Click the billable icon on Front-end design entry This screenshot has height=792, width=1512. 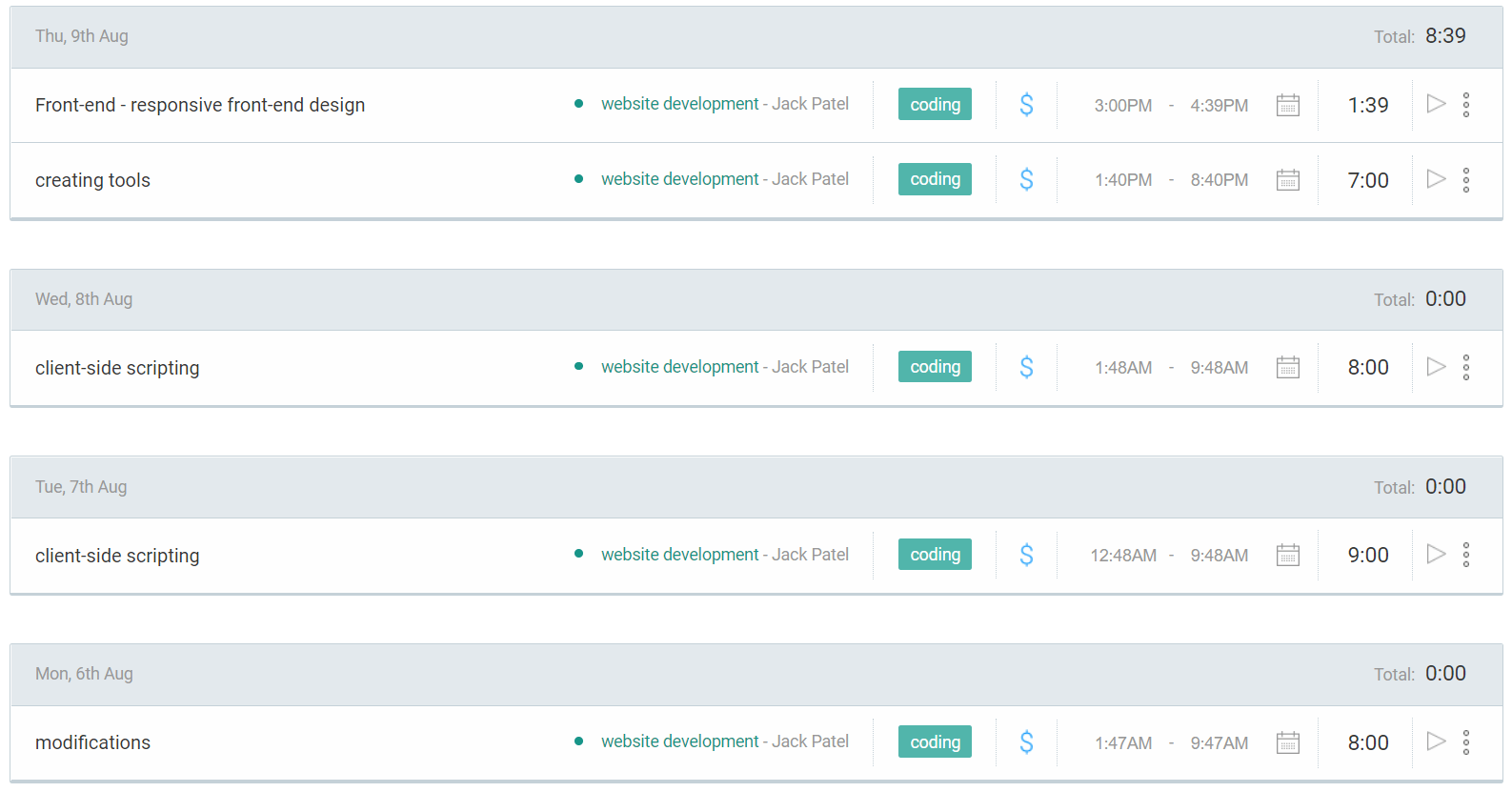1026,105
